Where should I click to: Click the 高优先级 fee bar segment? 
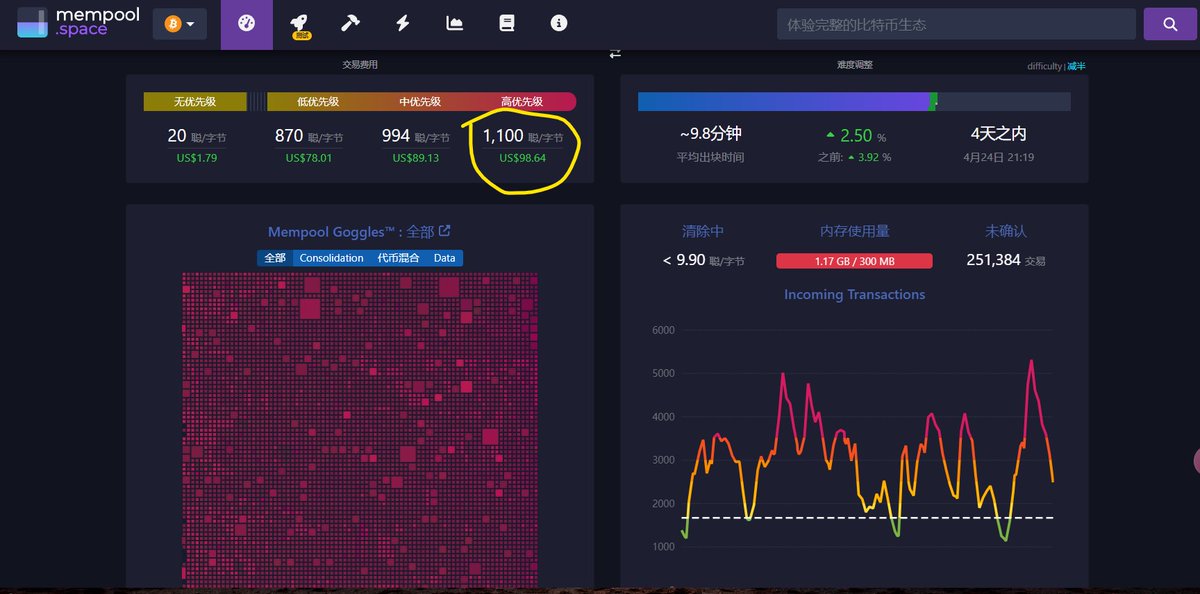(x=522, y=101)
